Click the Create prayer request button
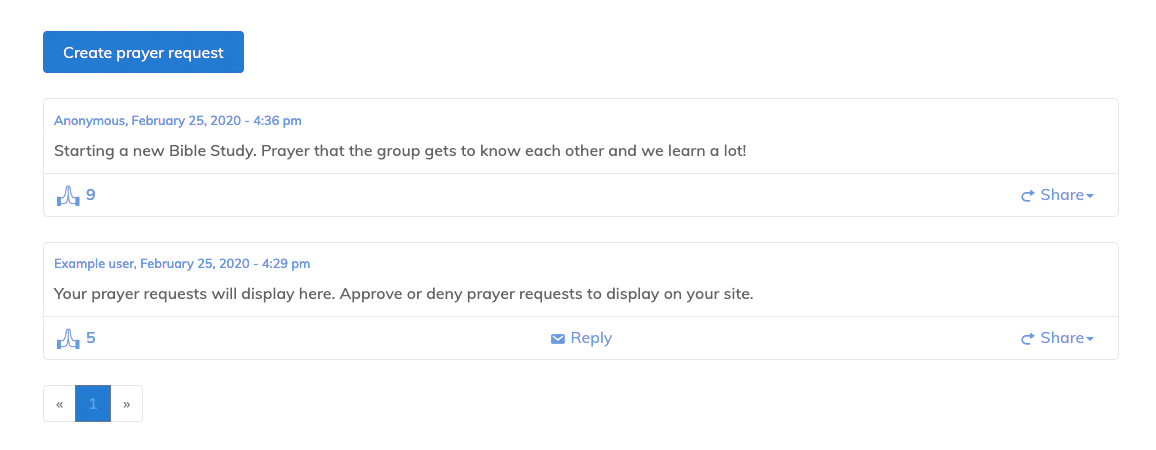The width and height of the screenshot is (1156, 450). [143, 52]
